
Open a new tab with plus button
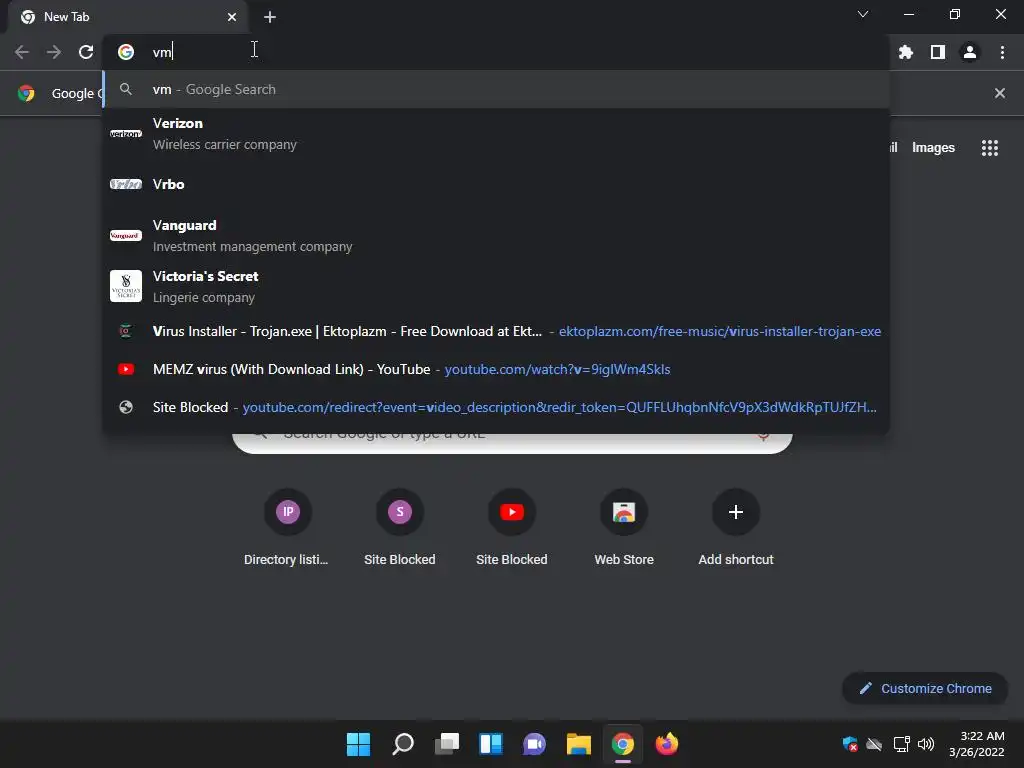270,17
